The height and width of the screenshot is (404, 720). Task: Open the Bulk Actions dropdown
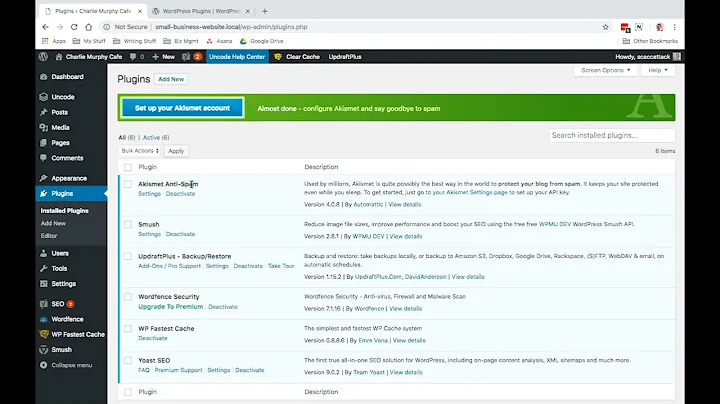140,151
